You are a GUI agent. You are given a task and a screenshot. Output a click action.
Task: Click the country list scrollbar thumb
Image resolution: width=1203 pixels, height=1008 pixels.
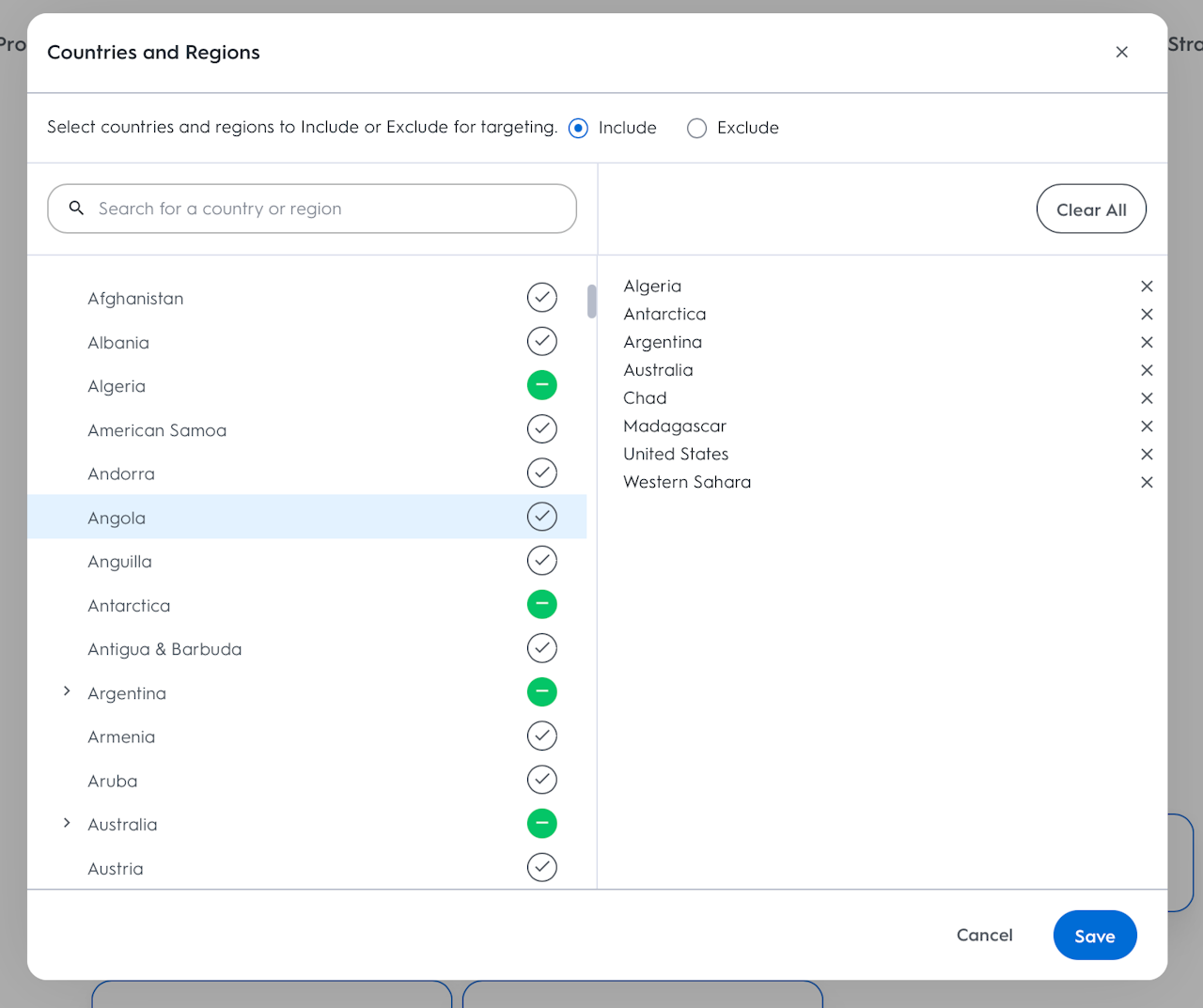(592, 302)
